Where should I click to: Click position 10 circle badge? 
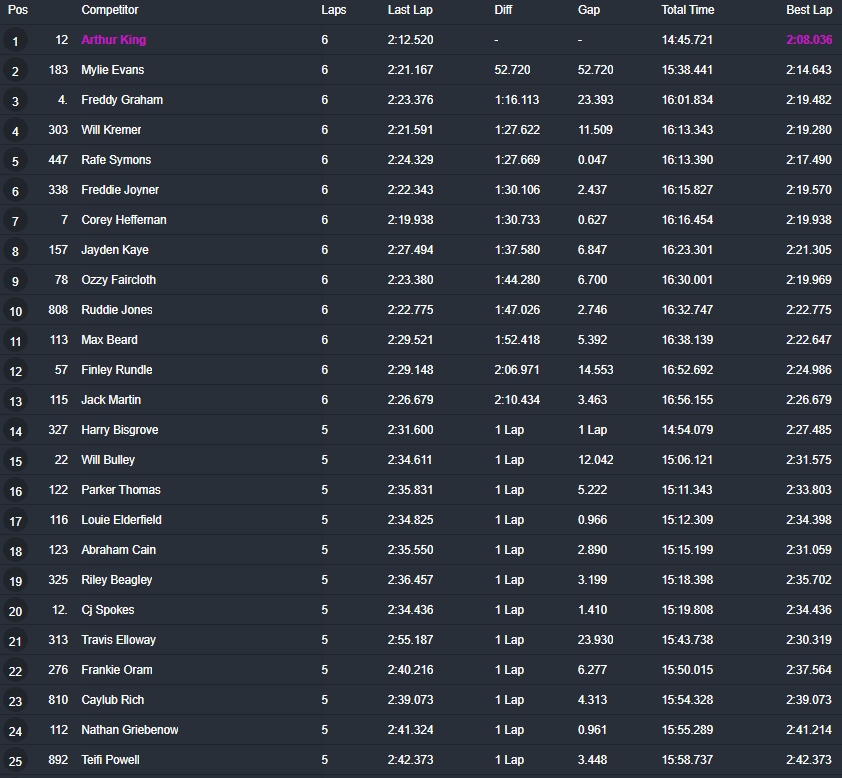pos(15,311)
